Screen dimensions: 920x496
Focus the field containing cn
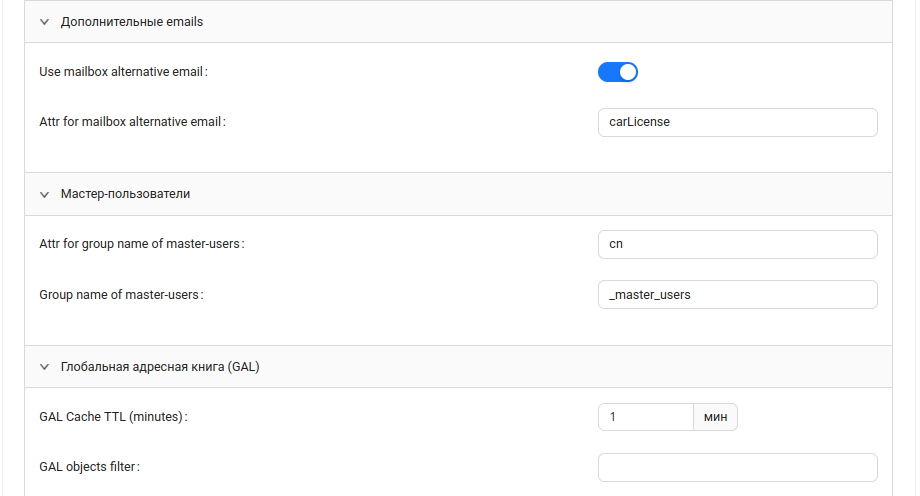click(737, 244)
